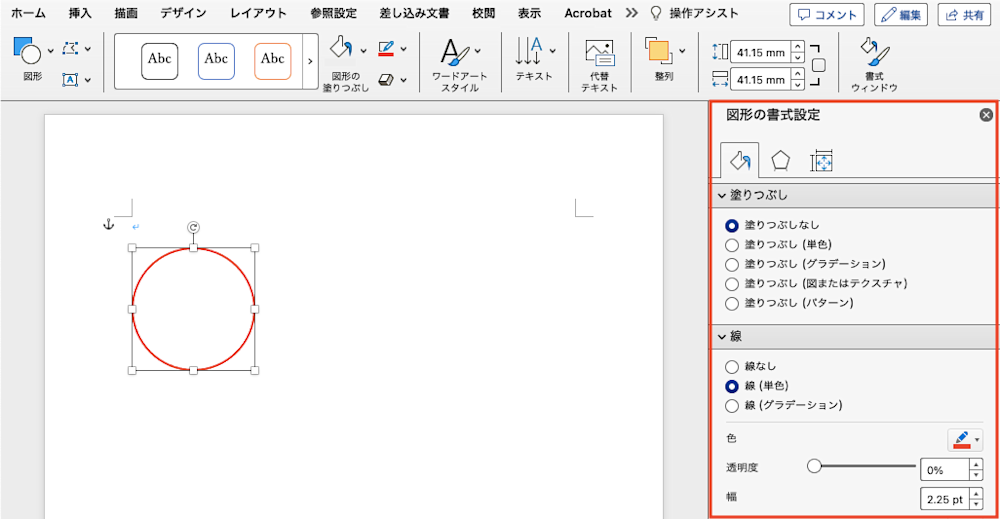The image size is (1000, 519).
Task: Close the 図形の書式設定 pane
Action: (986, 115)
